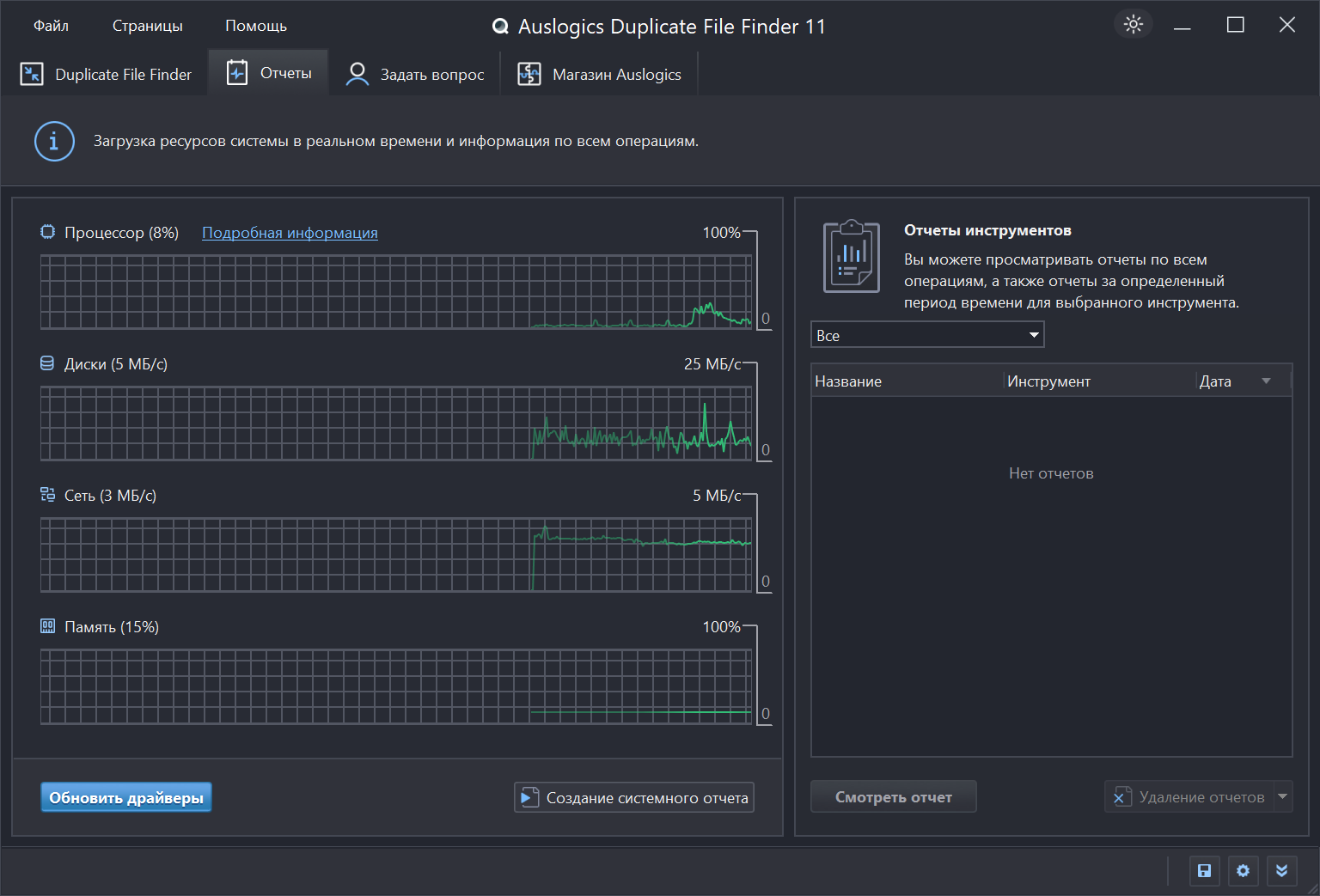Switch to the Duplicate File Finder tab
This screenshot has width=1320, height=896.
(106, 75)
